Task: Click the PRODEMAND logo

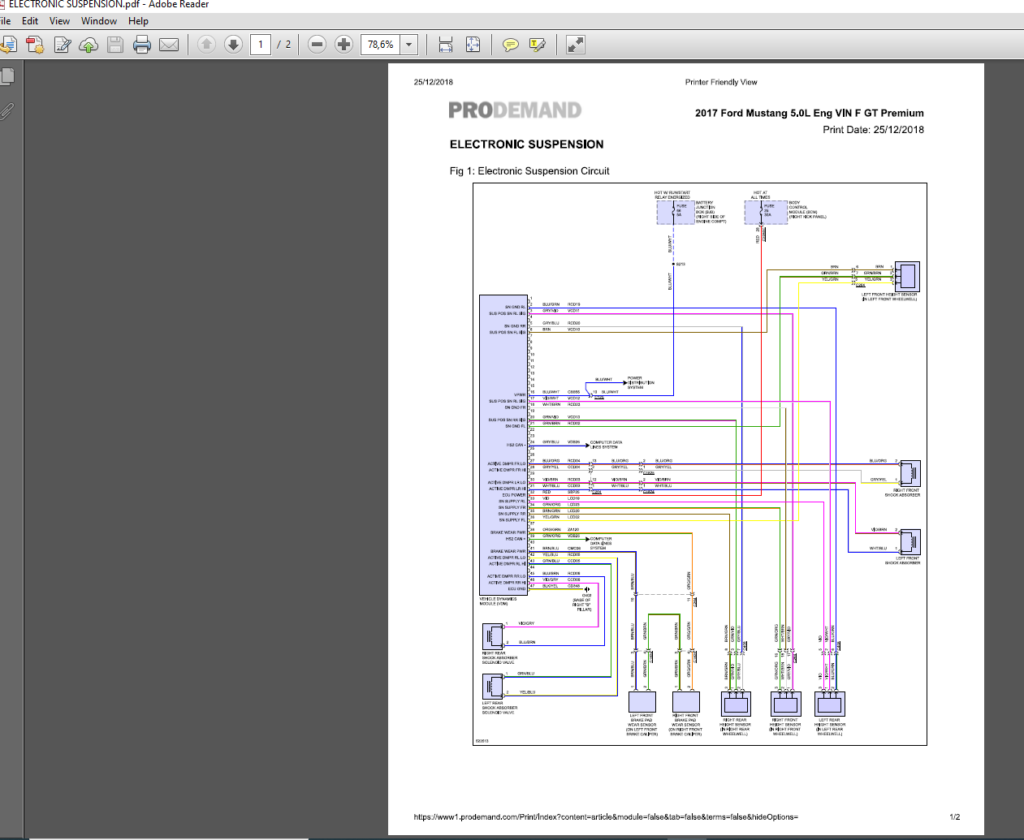Action: point(515,110)
